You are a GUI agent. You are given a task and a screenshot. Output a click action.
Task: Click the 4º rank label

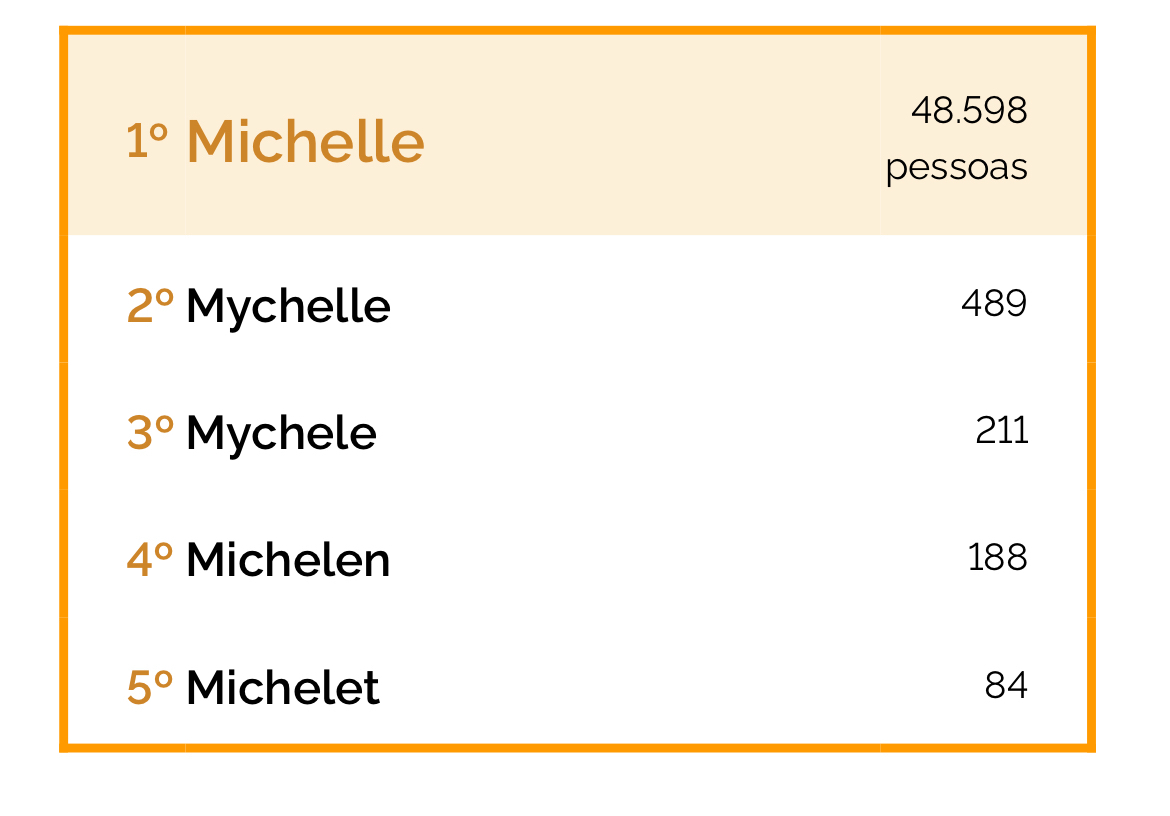[x=150, y=560]
